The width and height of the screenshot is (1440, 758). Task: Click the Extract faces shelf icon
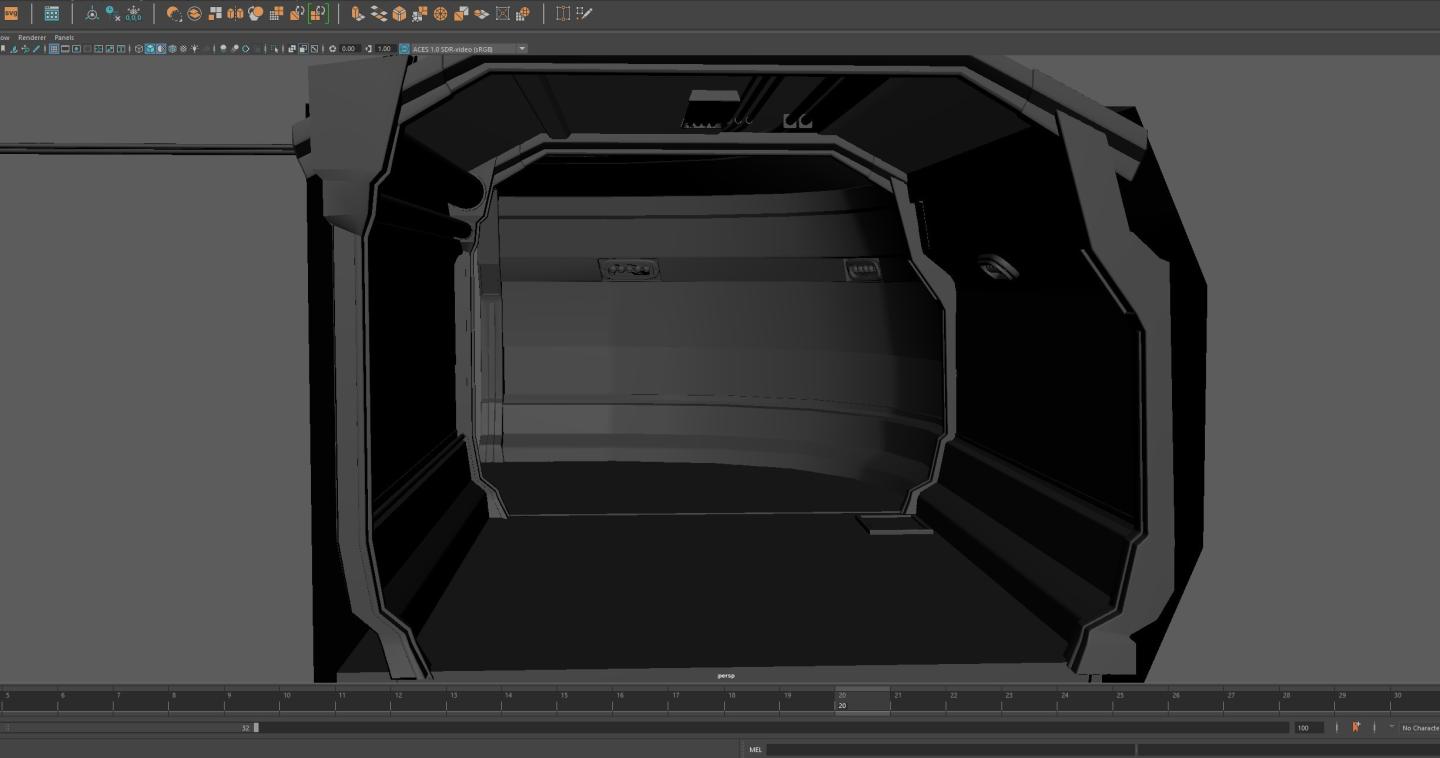215,14
